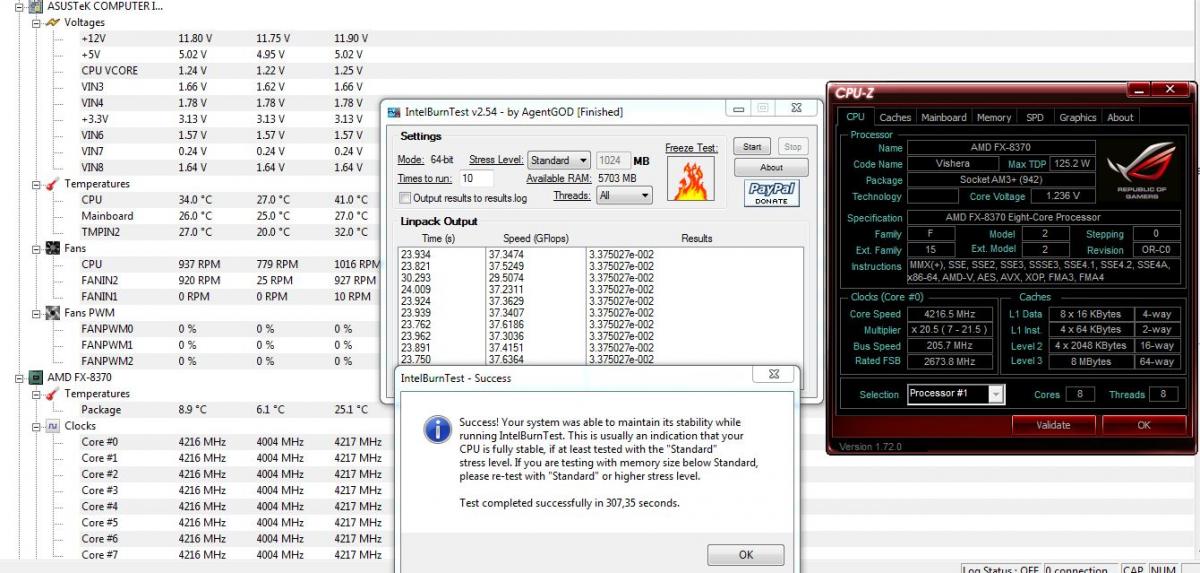
Task: Click the AMD FX-8370 processor icon
Action: point(37,377)
